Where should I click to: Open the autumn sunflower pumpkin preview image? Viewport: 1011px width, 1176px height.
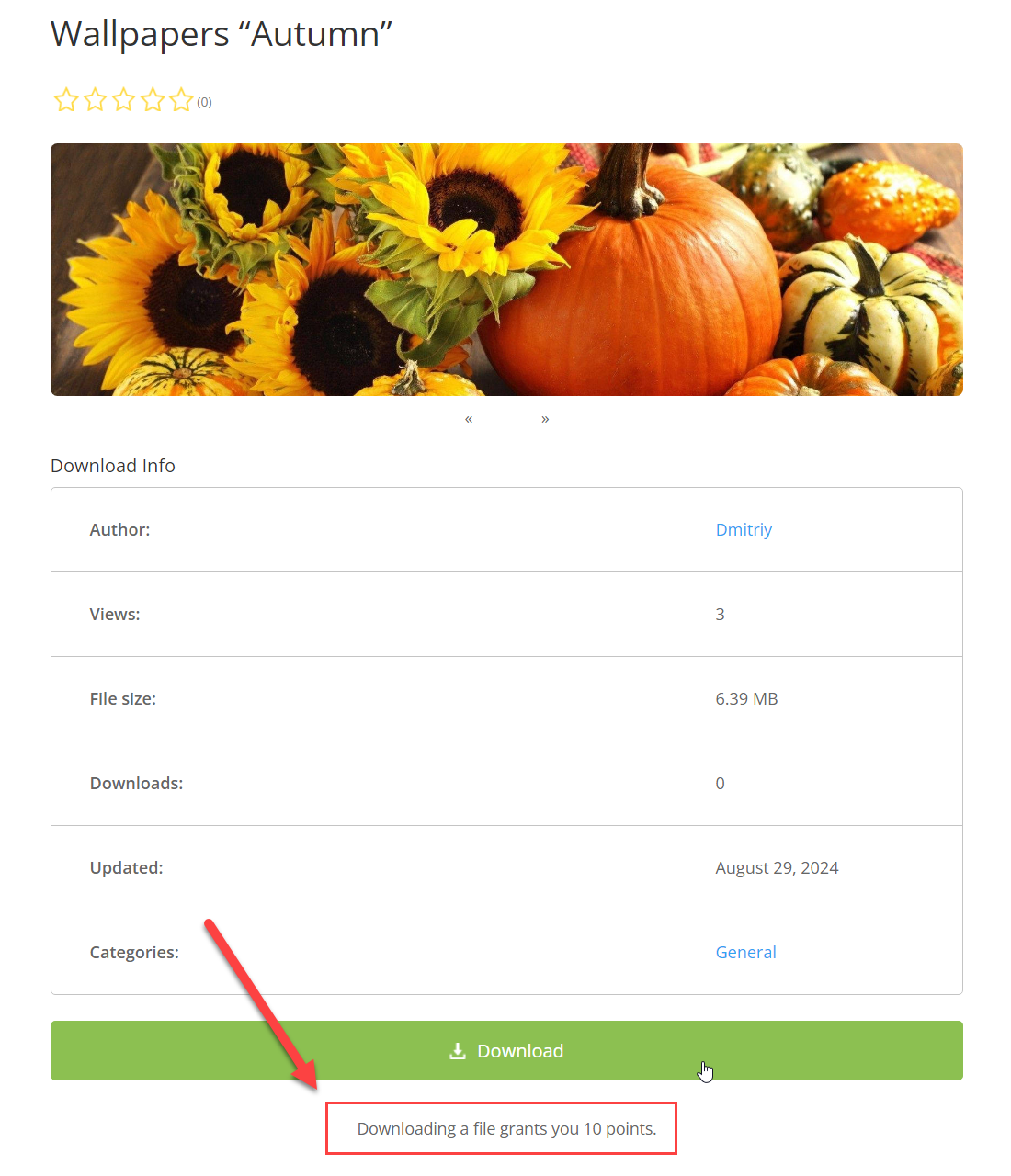506,269
